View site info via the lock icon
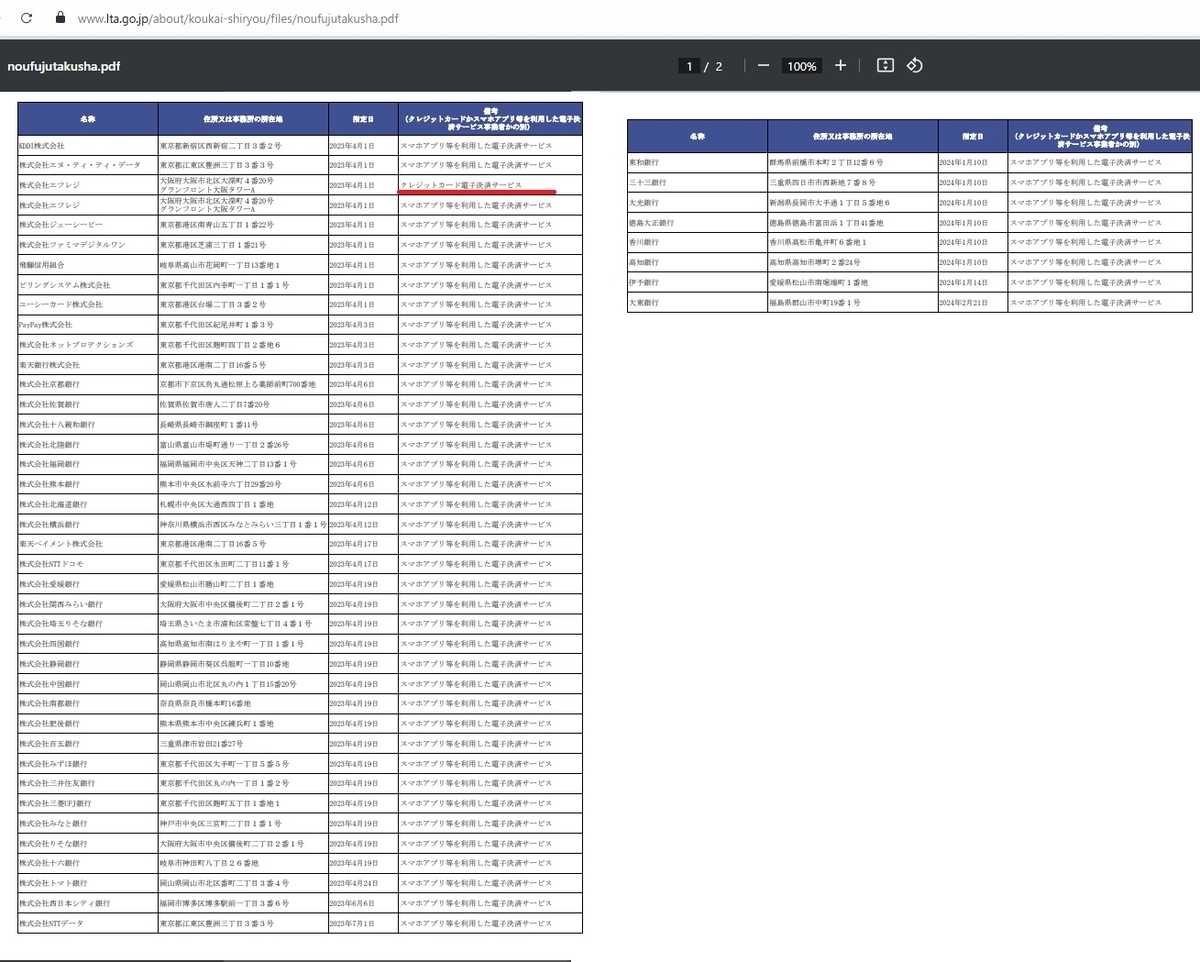This screenshot has width=1200, height=962. [60, 18]
